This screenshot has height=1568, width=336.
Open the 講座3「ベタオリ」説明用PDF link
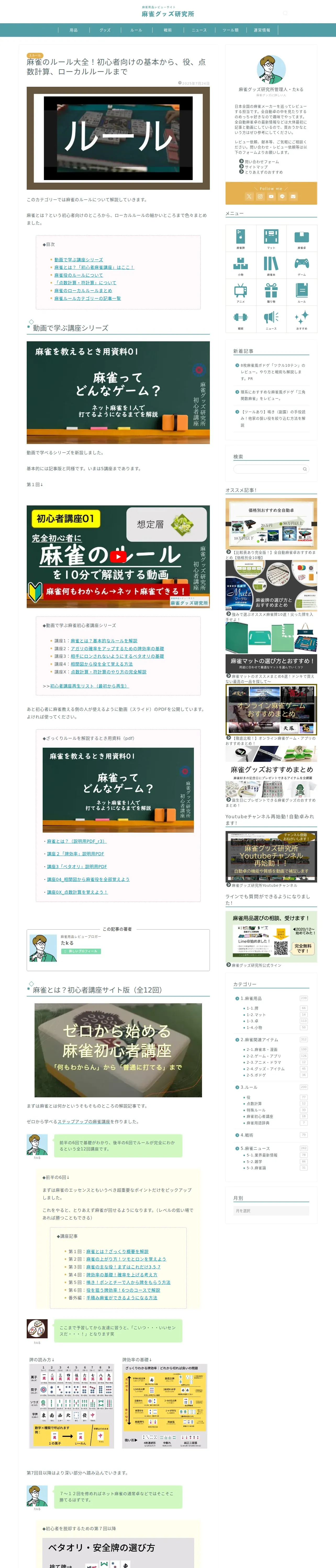point(77,867)
